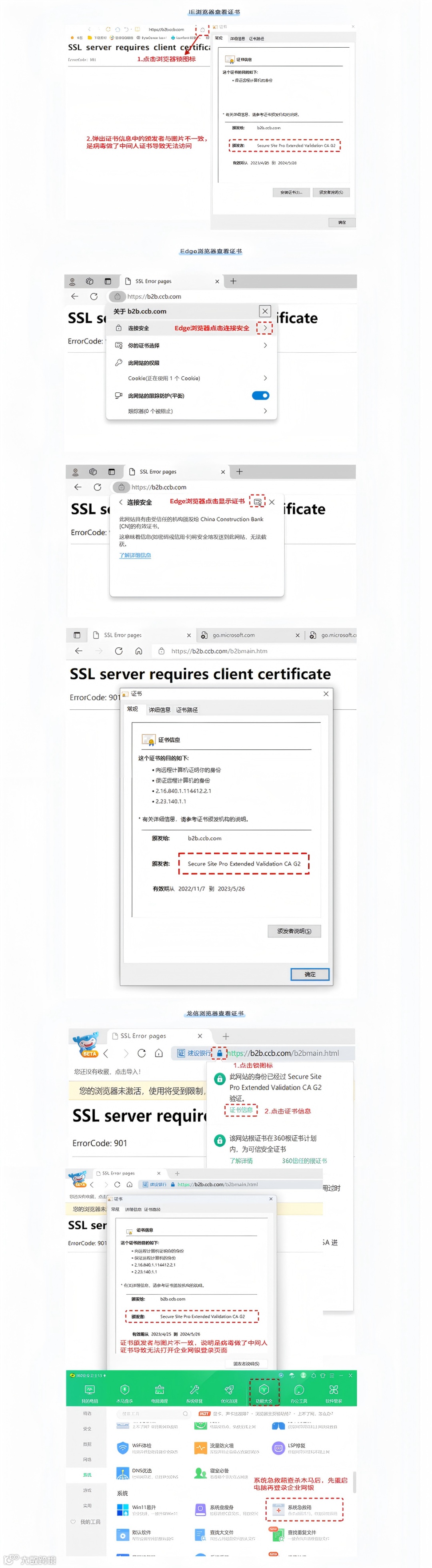Go back from 连接安全 panel
Image resolution: width=432 pixels, height=1568 pixels.
pos(120,502)
